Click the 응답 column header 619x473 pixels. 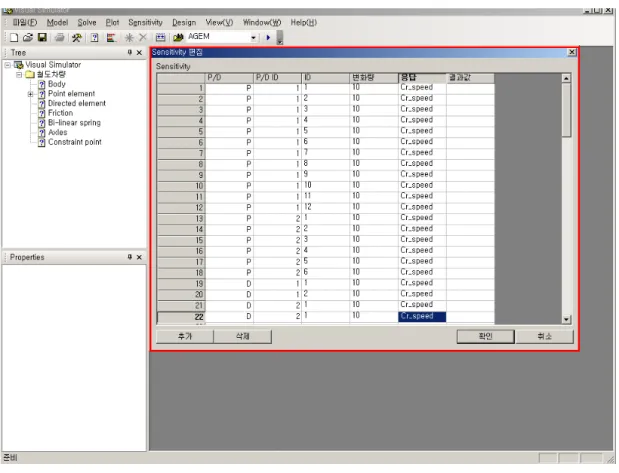click(422, 78)
